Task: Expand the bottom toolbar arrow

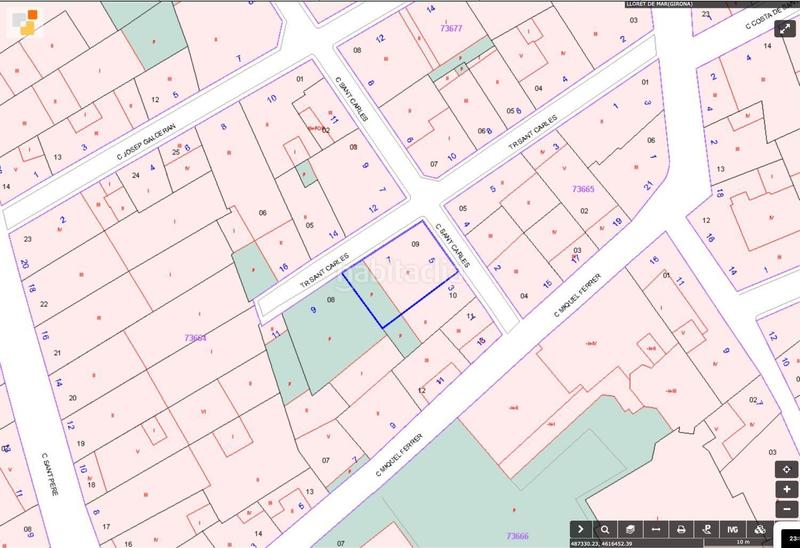Action: click(581, 528)
